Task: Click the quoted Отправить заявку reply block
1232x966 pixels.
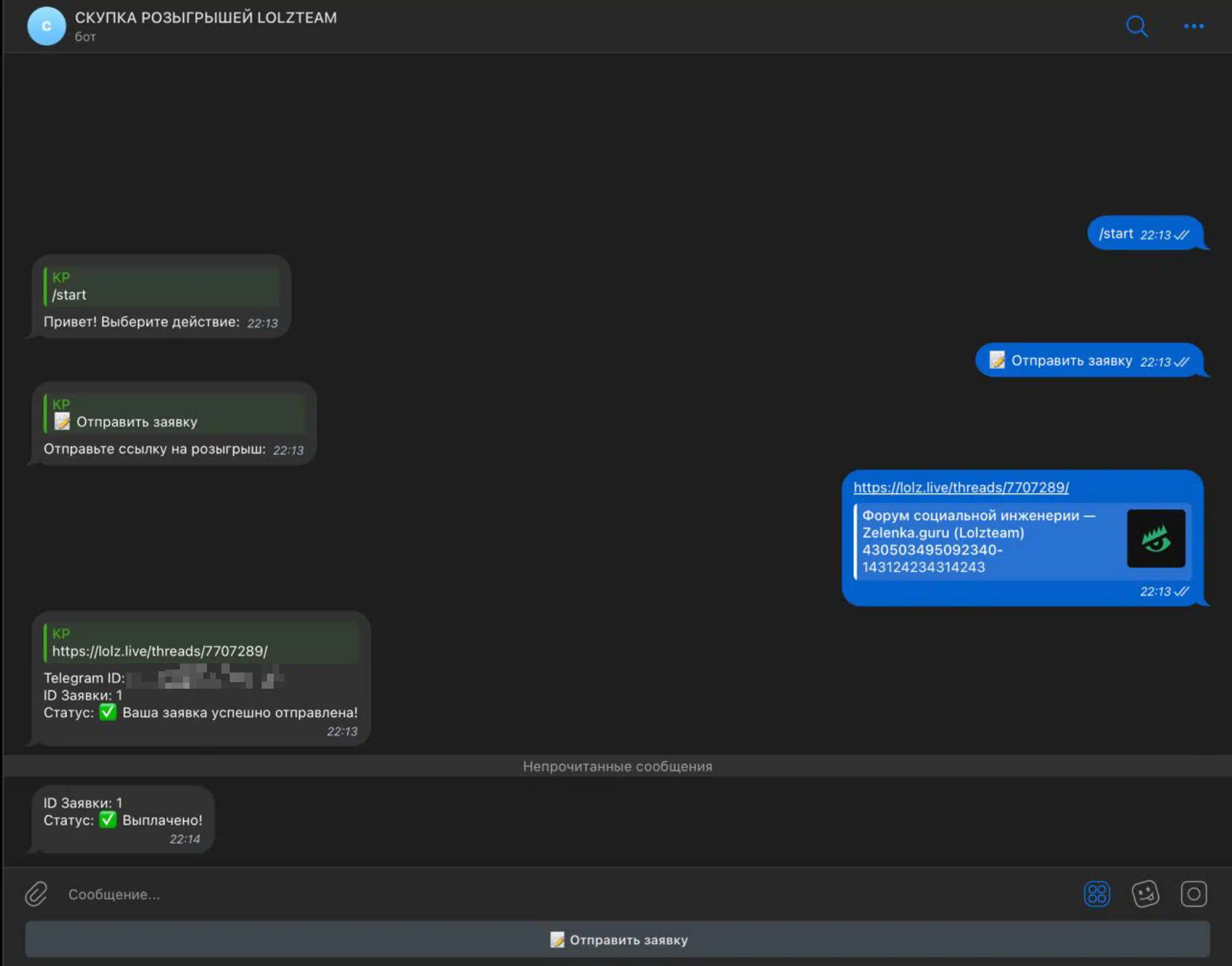Action: tap(174, 414)
